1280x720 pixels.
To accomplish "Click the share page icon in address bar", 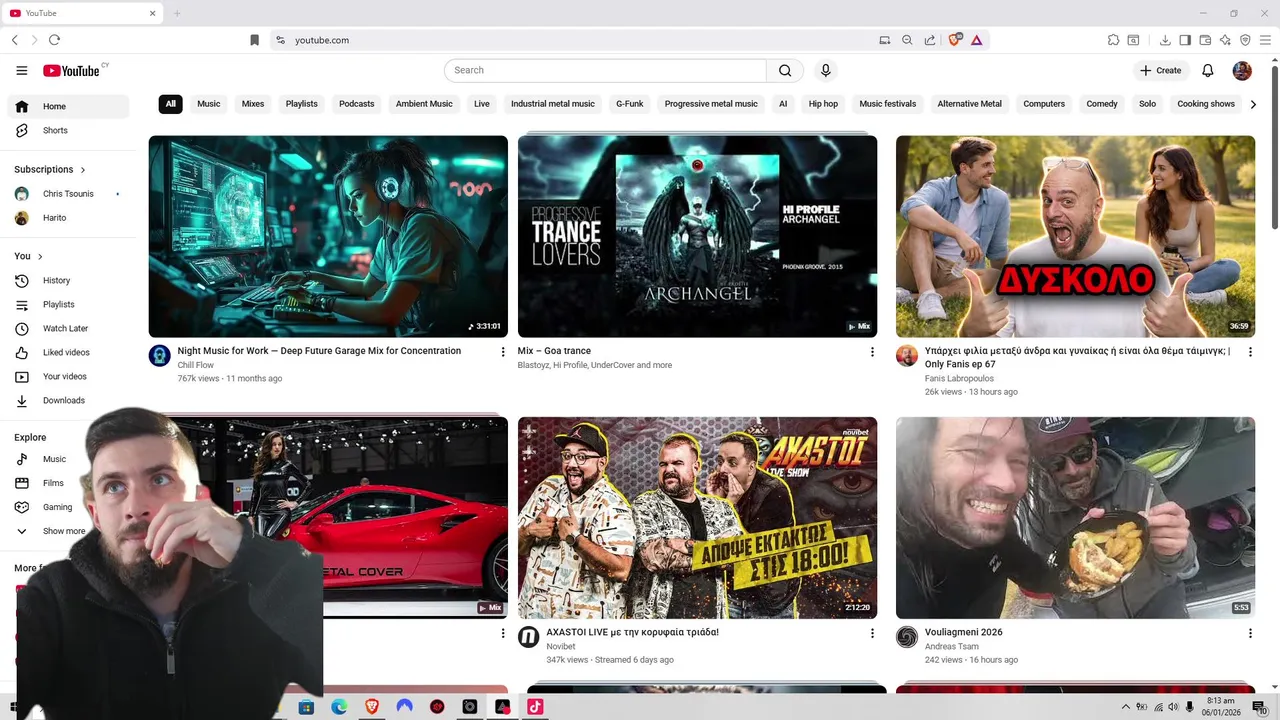I will tap(930, 40).
